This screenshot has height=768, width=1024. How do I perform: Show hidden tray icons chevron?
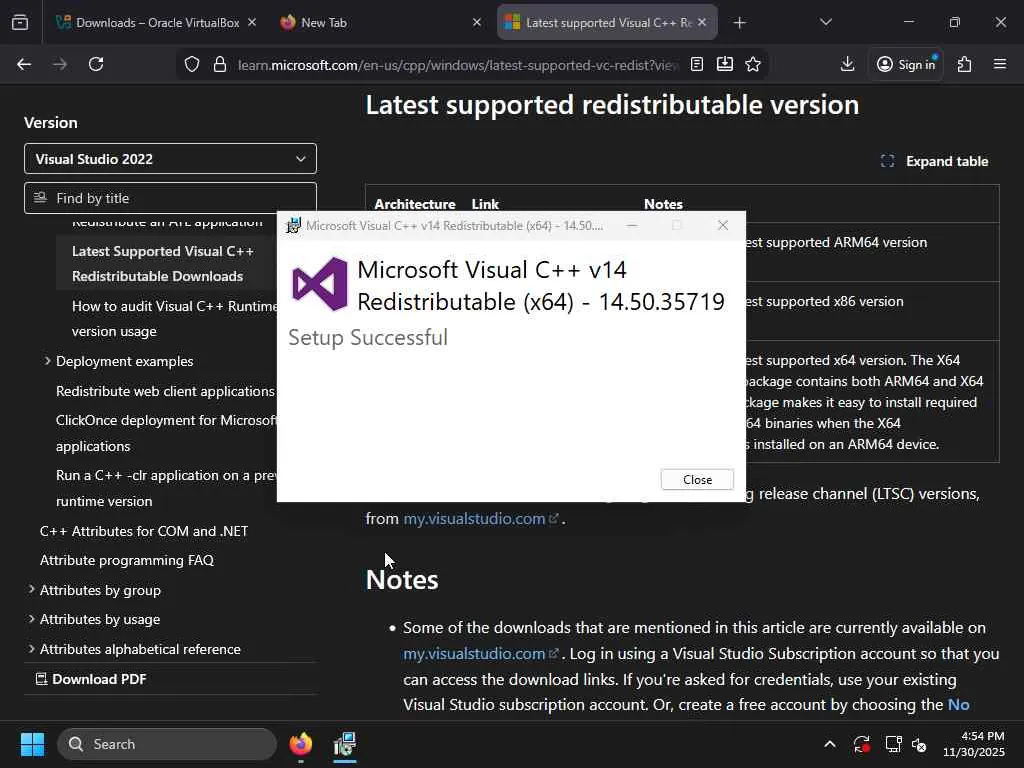point(829,744)
